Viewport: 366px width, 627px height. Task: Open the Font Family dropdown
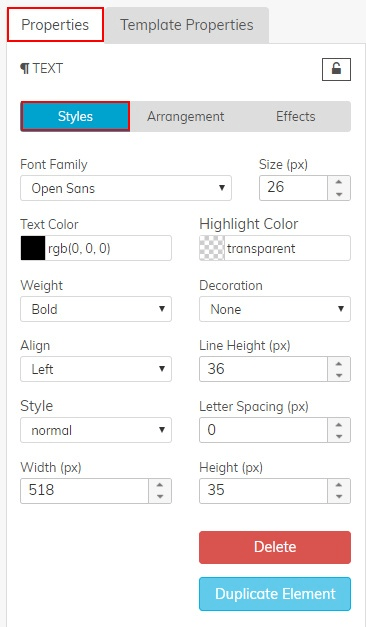point(126,188)
